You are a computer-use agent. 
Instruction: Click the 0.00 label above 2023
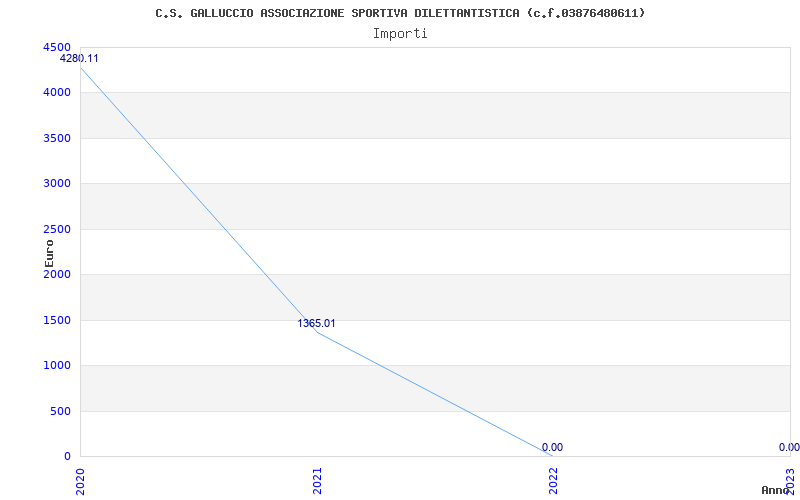pos(789,447)
